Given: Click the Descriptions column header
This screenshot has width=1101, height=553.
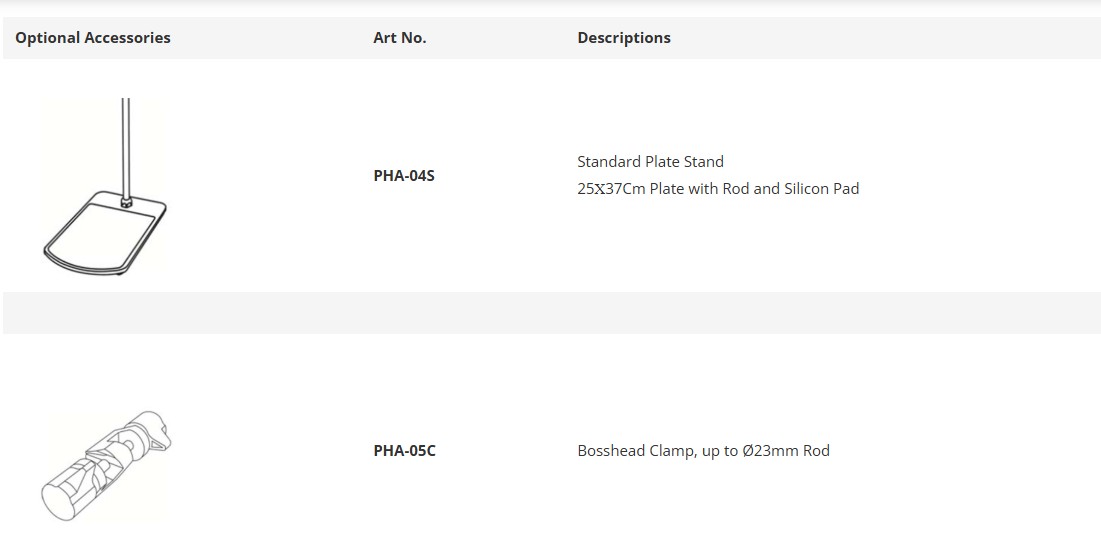Looking at the screenshot, I should click(624, 38).
